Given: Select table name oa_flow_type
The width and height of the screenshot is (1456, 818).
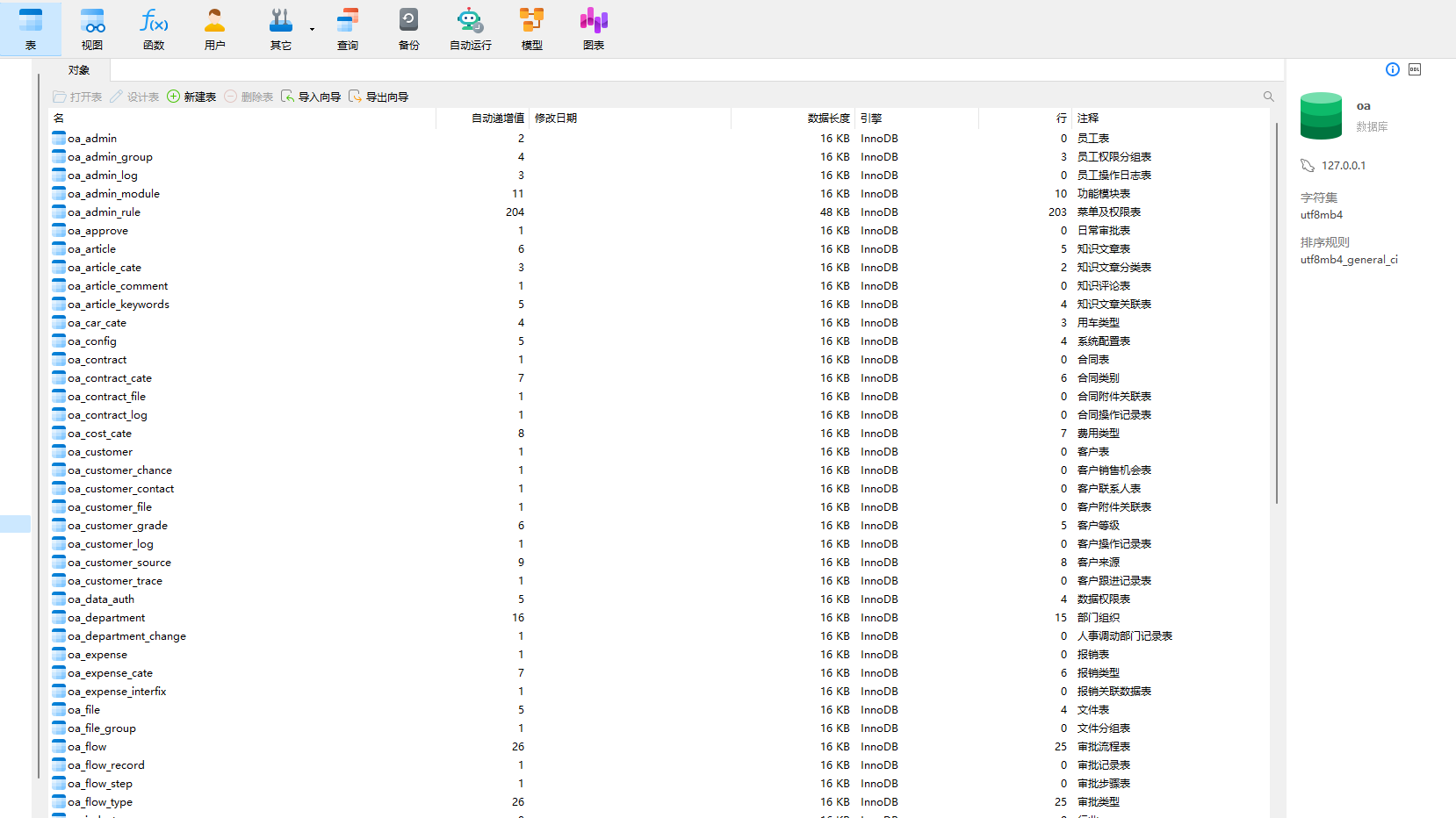Looking at the screenshot, I should tap(100, 802).
